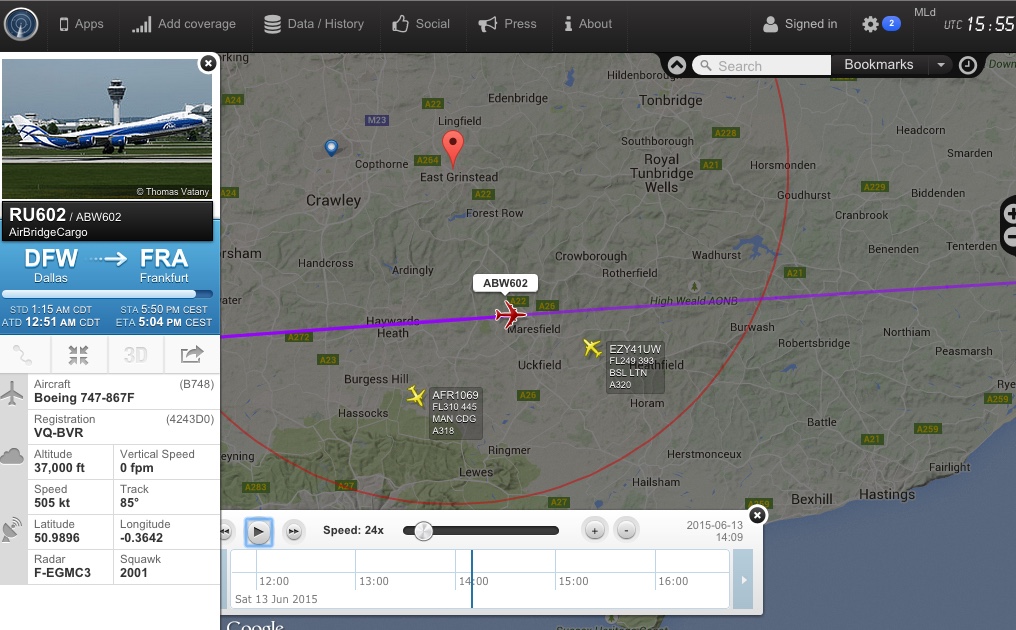The image size is (1016, 630).
Task: Click the playback history clock icon
Action: point(967,65)
